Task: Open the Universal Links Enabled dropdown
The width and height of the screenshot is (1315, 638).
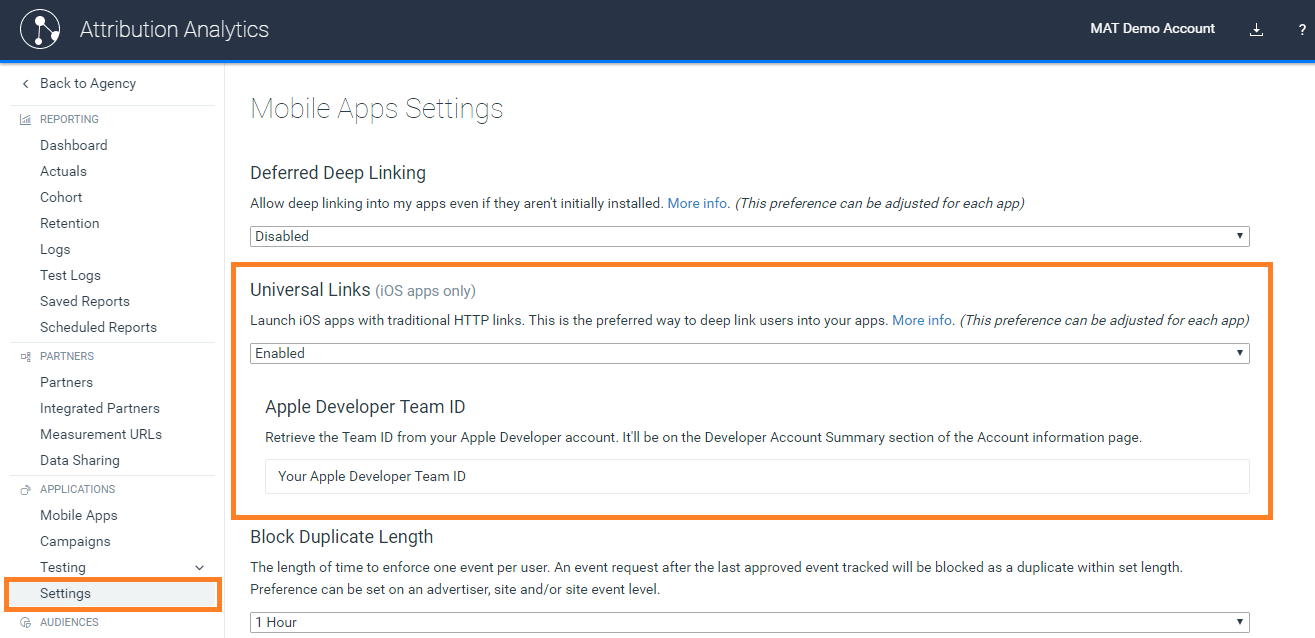Action: pos(749,353)
